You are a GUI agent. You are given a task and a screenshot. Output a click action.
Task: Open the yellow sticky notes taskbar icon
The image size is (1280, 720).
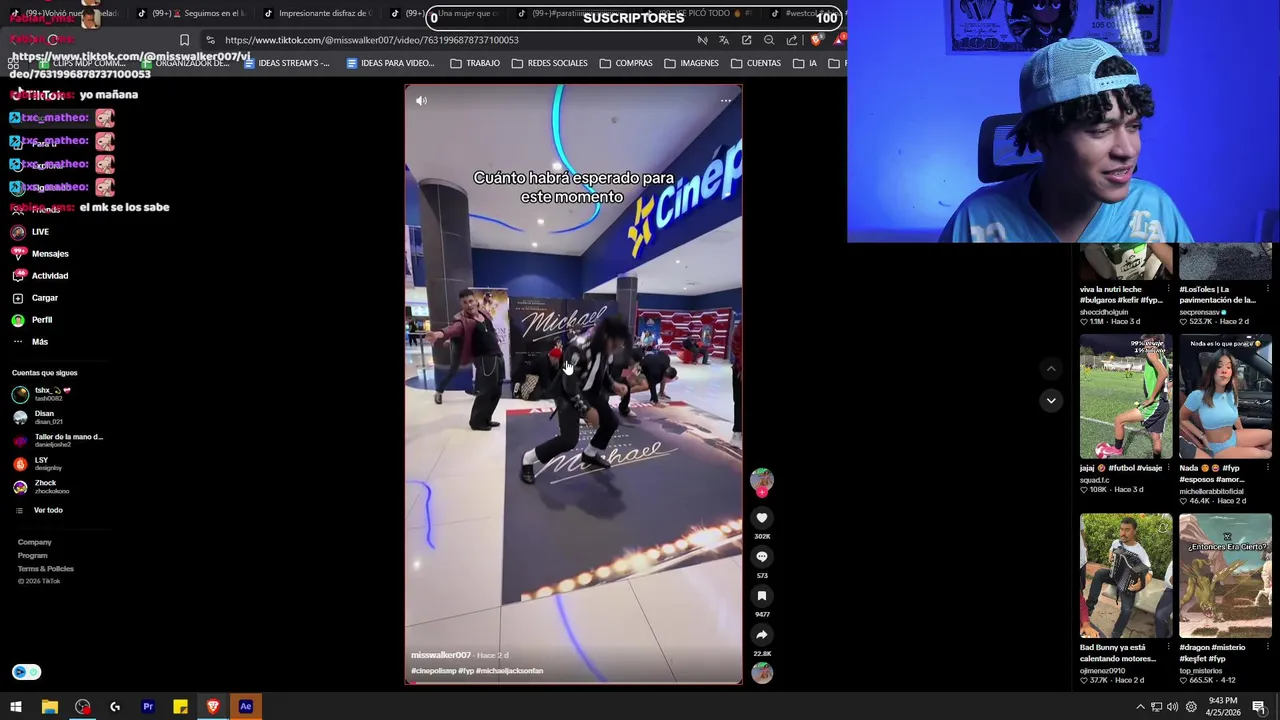(180, 707)
